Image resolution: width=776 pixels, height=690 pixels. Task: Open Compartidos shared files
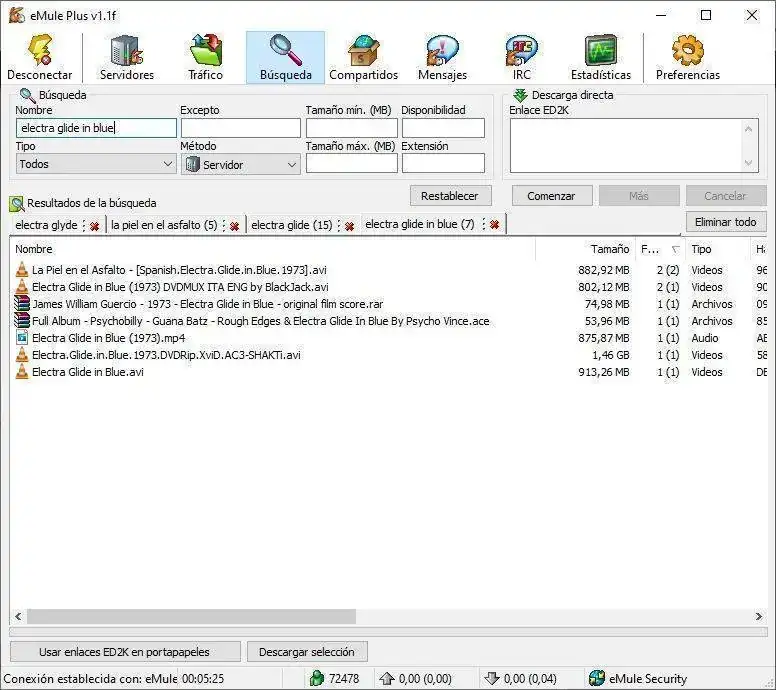[364, 57]
